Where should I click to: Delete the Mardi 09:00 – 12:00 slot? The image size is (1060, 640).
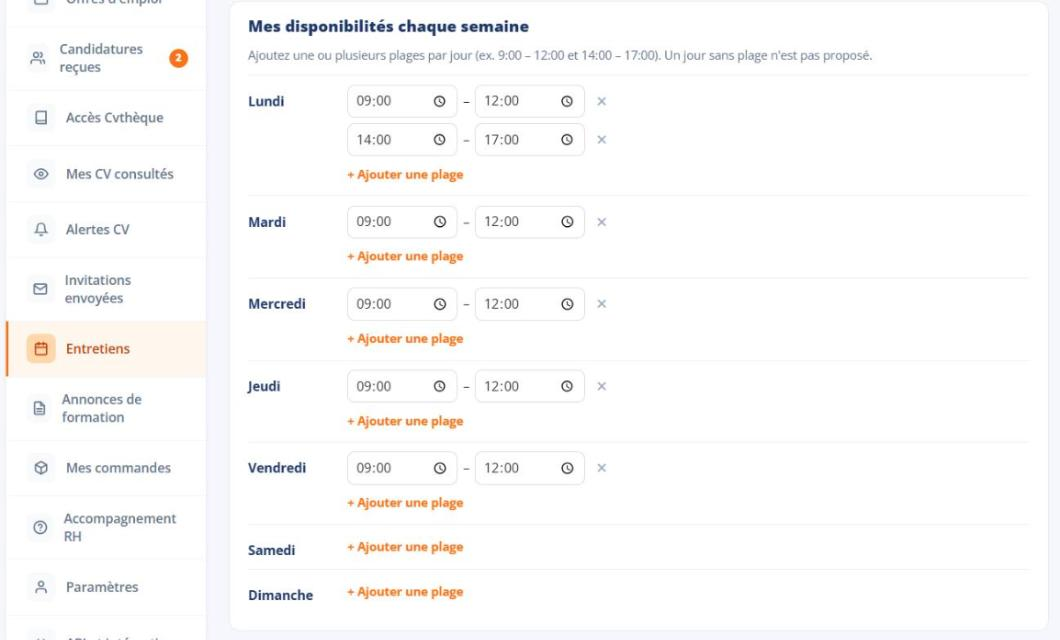click(x=601, y=222)
